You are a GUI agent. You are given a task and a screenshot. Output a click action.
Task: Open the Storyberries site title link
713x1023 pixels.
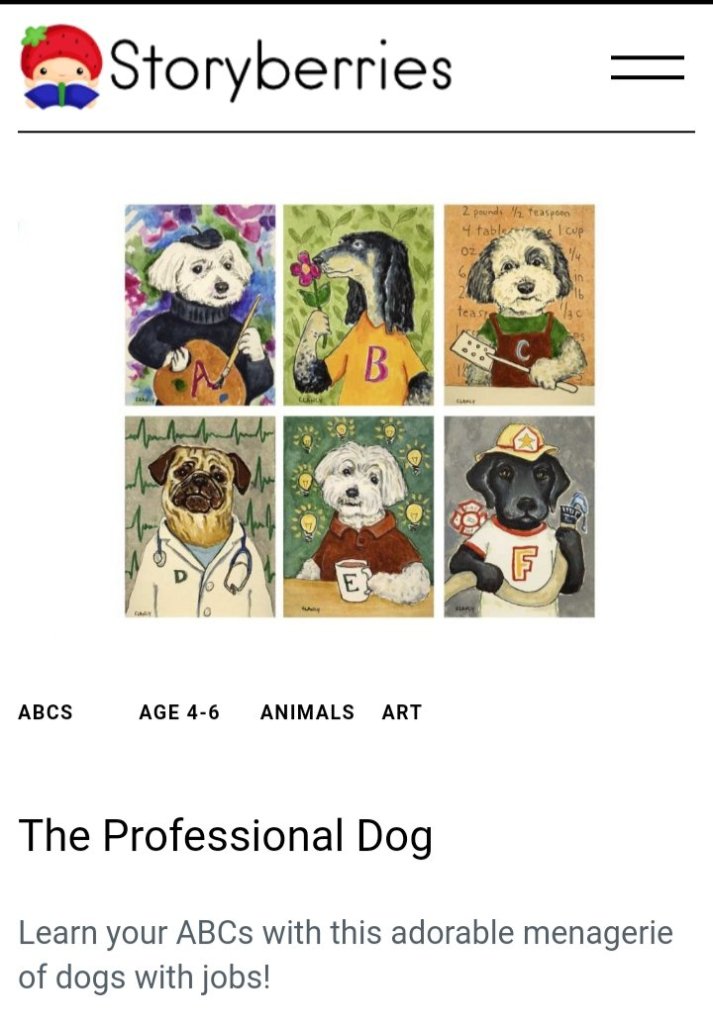point(281,67)
